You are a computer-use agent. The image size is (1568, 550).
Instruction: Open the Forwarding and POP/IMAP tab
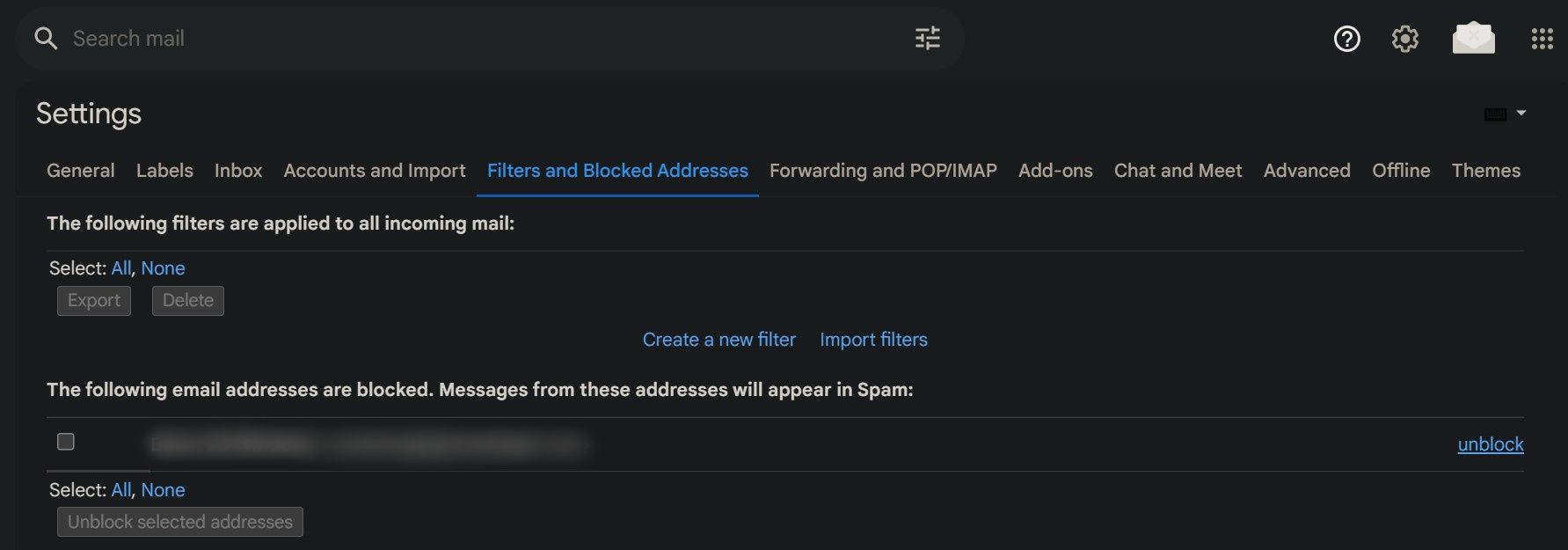pos(882,171)
